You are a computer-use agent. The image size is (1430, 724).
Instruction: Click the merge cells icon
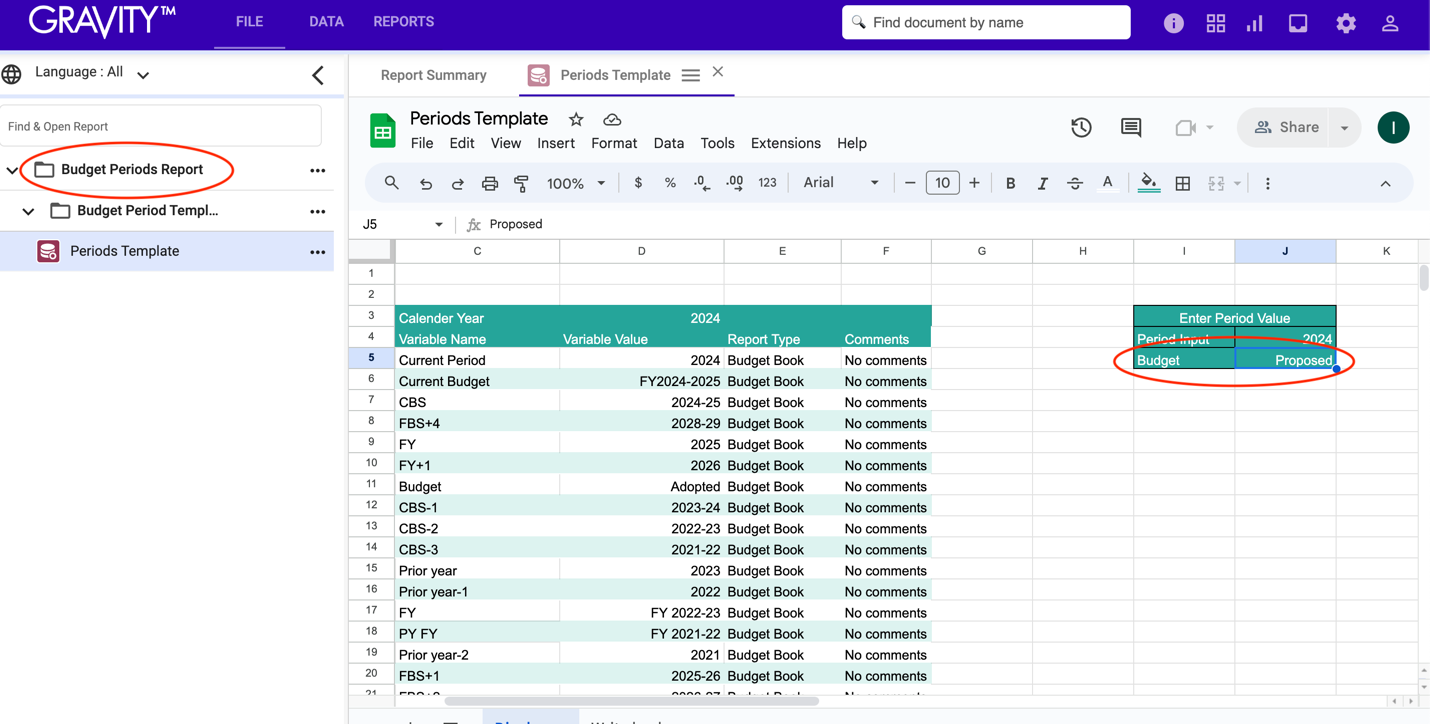click(1216, 183)
